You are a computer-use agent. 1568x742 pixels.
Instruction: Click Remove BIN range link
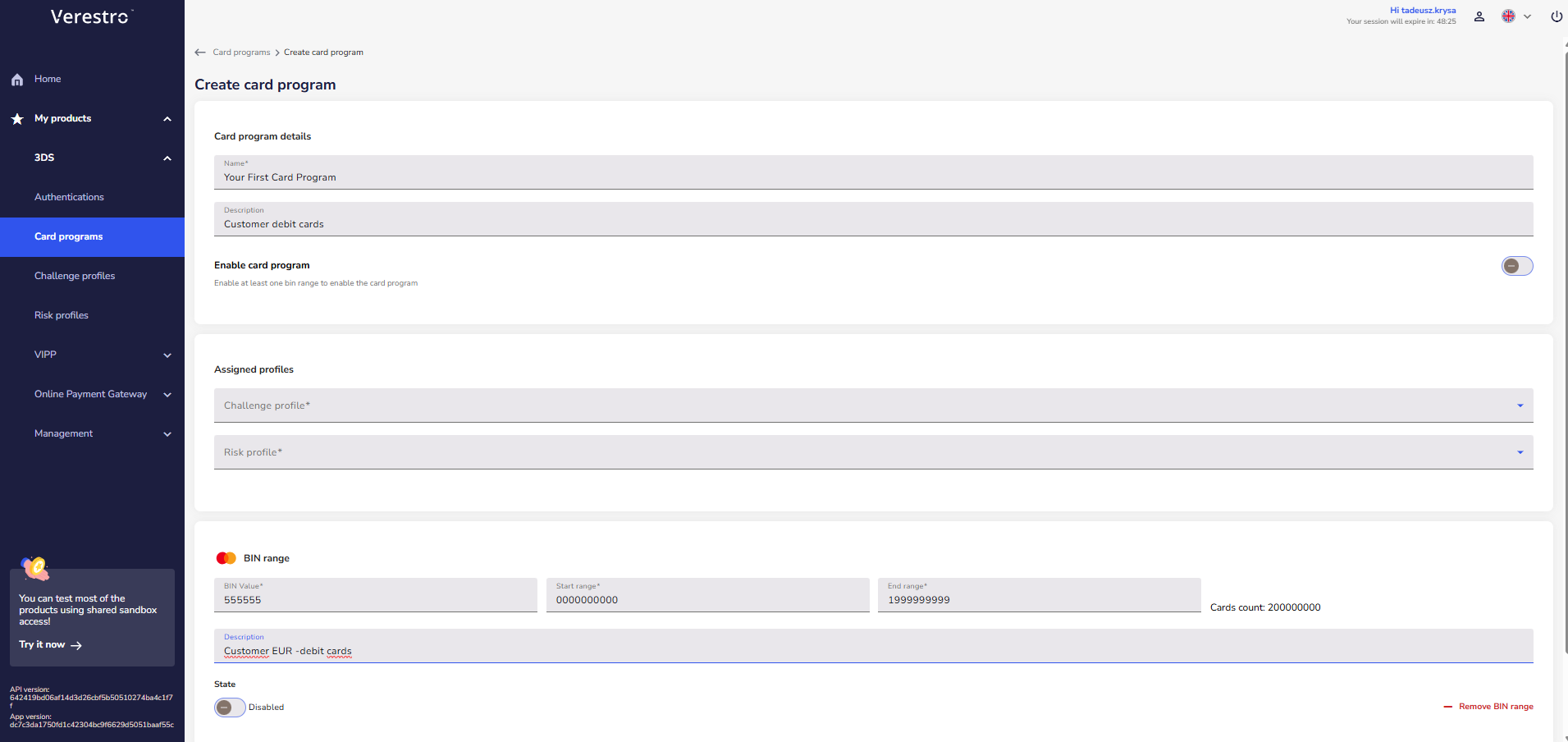[x=1496, y=707]
